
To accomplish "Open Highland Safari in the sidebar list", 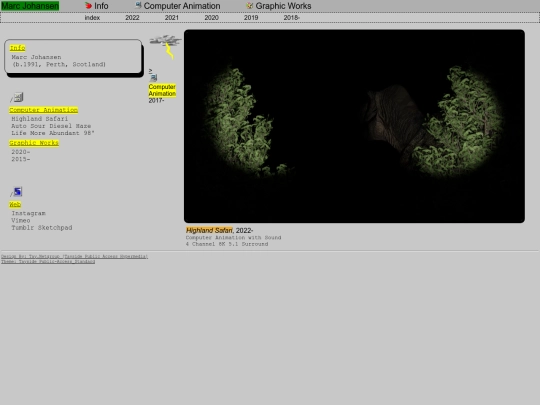I will 40,119.
